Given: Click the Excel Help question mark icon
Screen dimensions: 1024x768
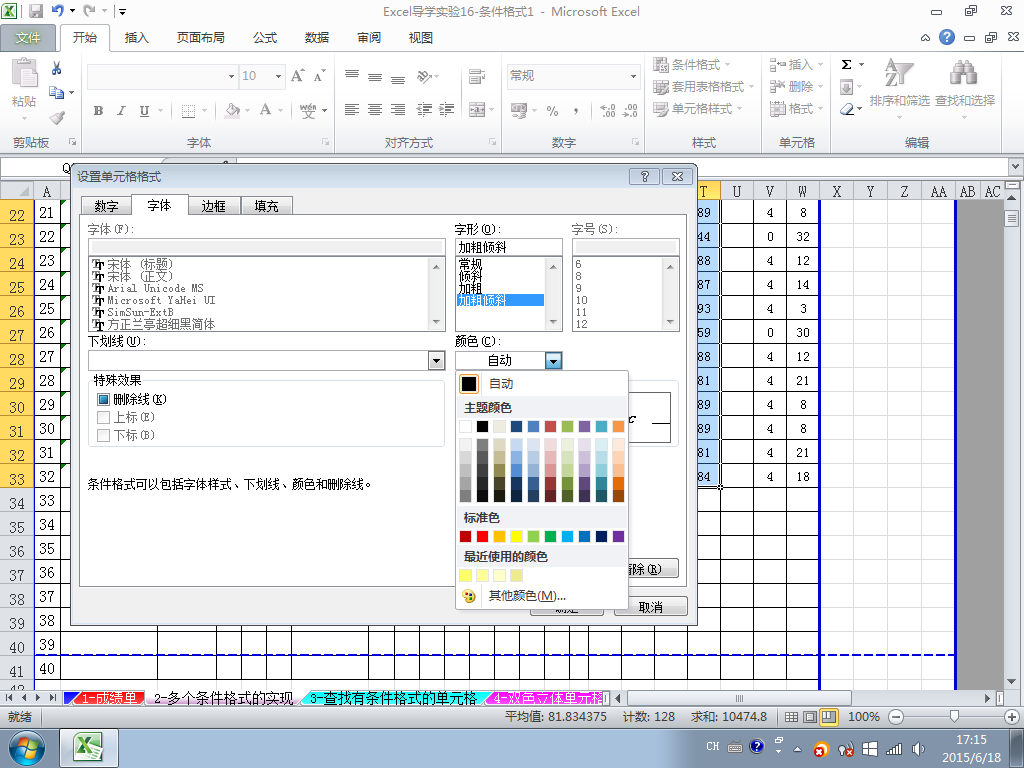Looking at the screenshot, I should [947, 37].
